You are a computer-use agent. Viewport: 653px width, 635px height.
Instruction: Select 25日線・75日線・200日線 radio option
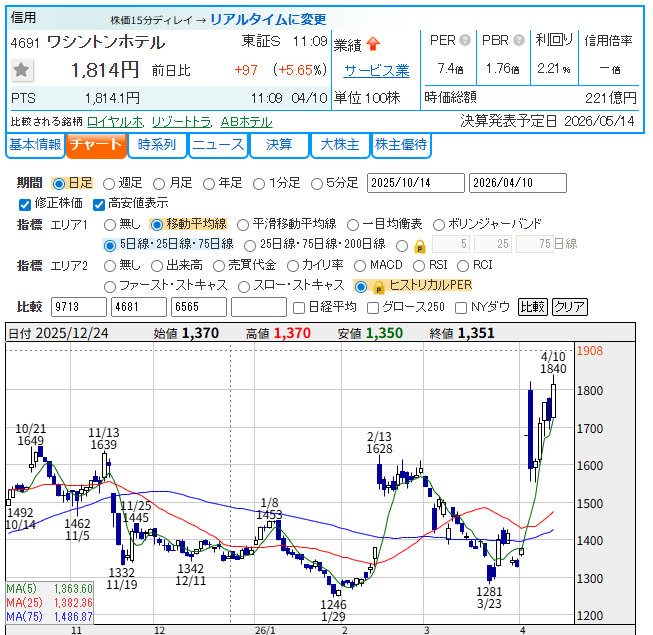(250, 245)
